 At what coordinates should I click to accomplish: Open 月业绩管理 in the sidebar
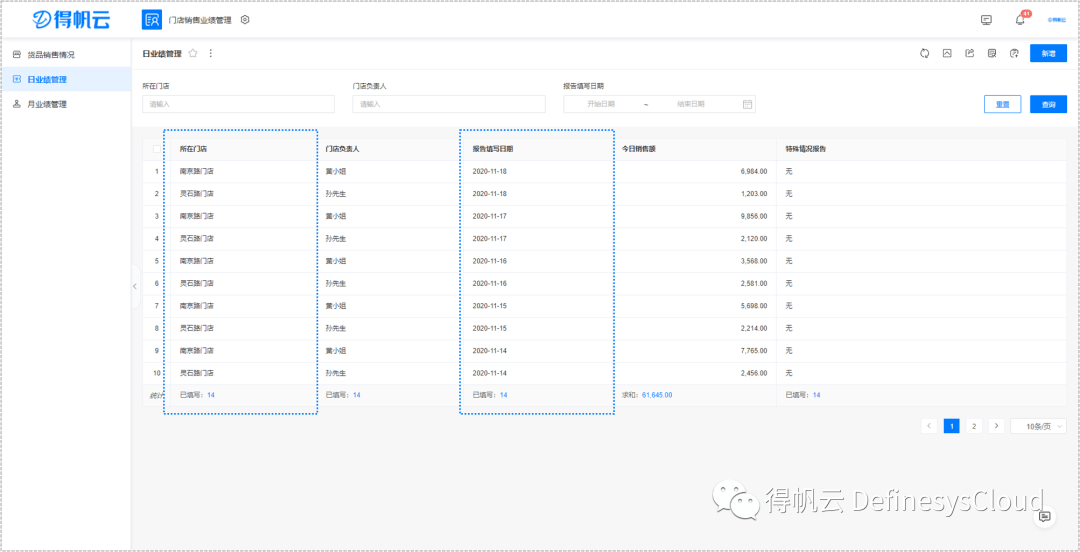click(65, 104)
